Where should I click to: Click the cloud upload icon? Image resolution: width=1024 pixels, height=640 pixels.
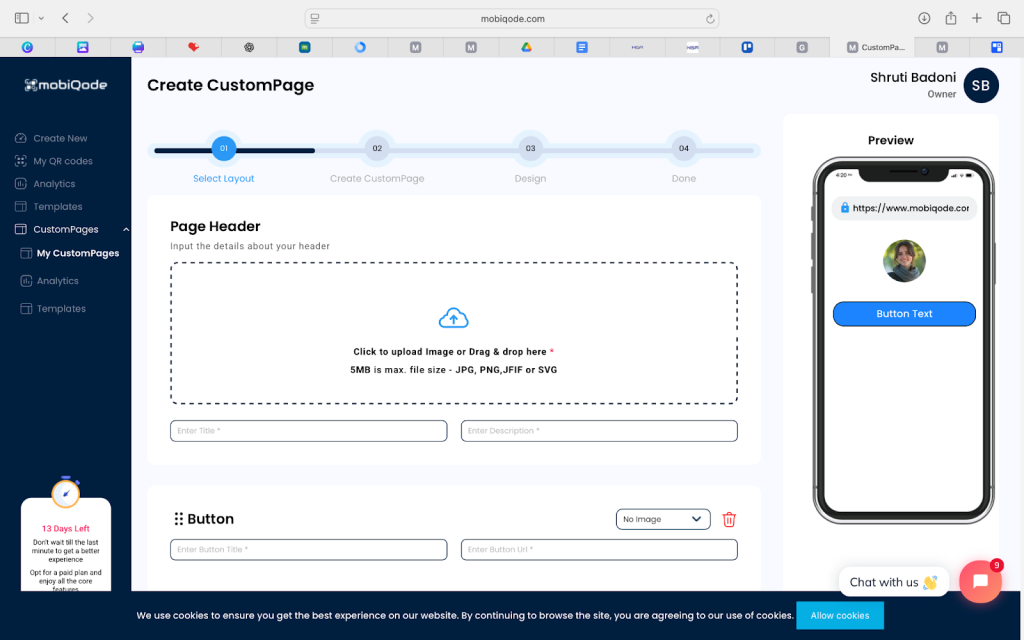pos(453,319)
